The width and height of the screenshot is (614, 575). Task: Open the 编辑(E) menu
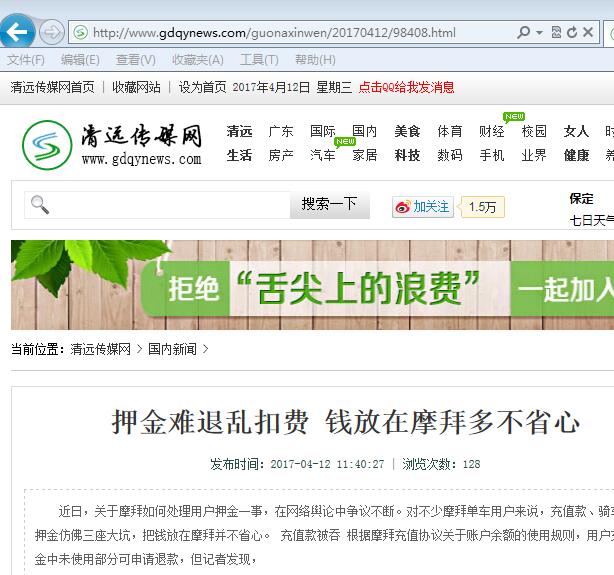click(80, 60)
